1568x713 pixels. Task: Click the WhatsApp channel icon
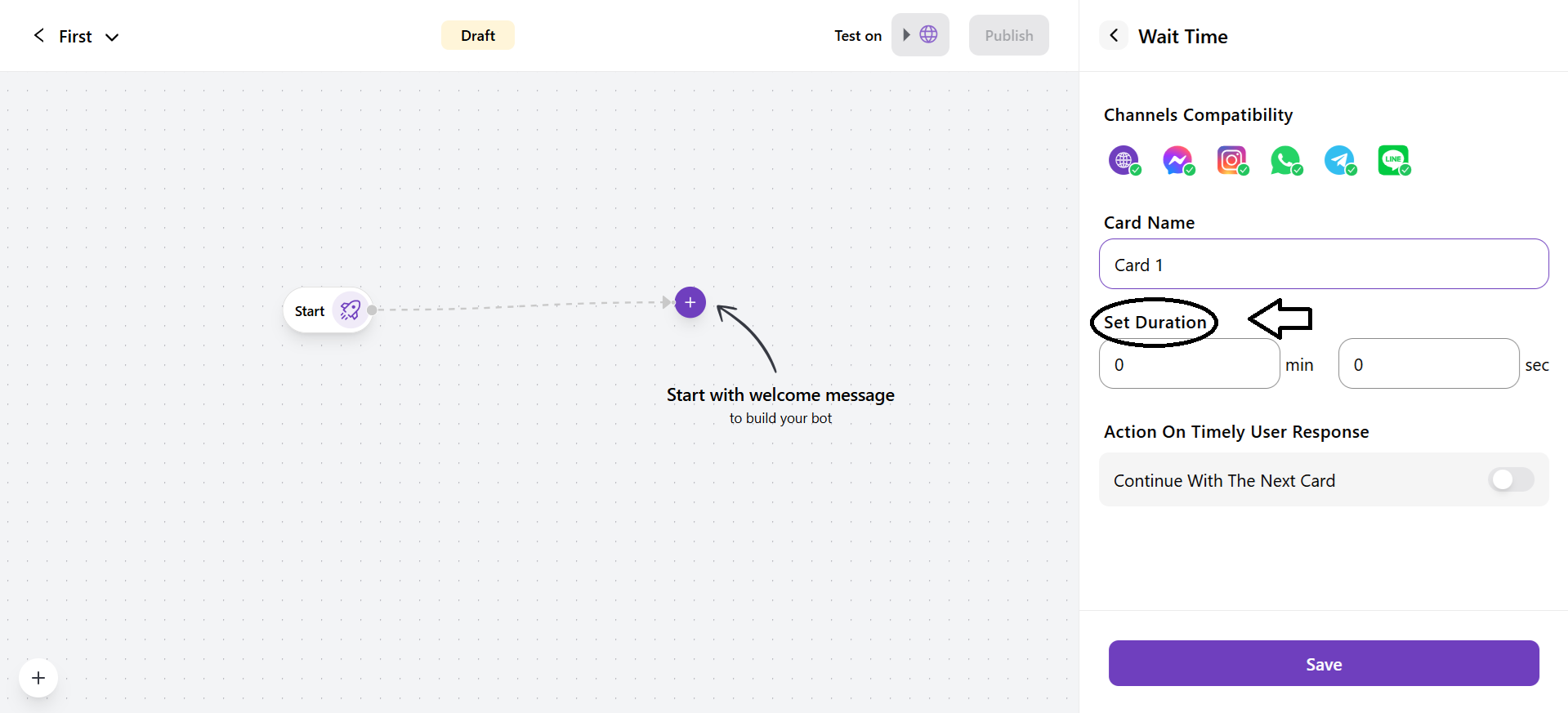(x=1285, y=160)
